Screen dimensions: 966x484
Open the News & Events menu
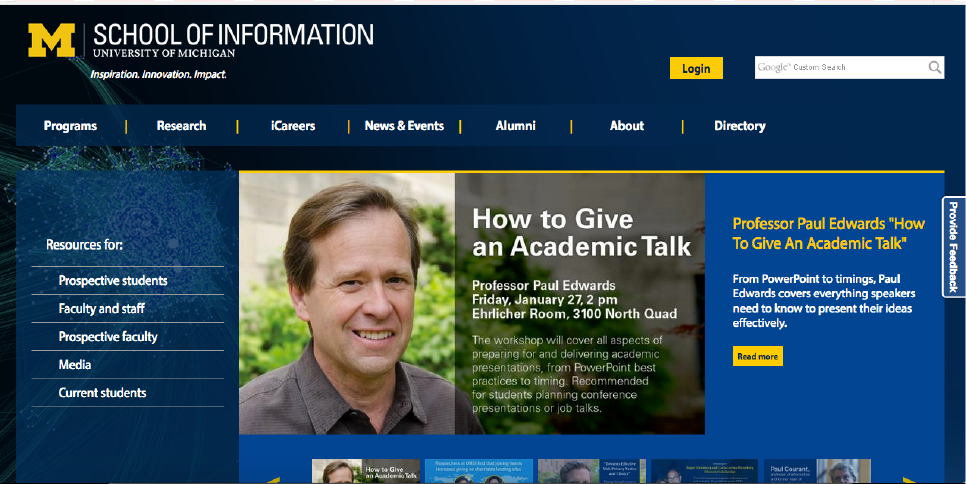pyautogui.click(x=404, y=126)
